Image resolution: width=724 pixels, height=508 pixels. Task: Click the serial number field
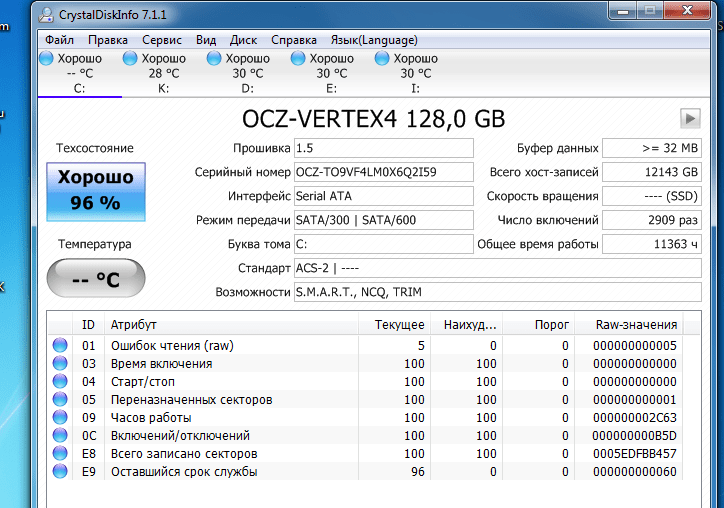[x=383, y=172]
